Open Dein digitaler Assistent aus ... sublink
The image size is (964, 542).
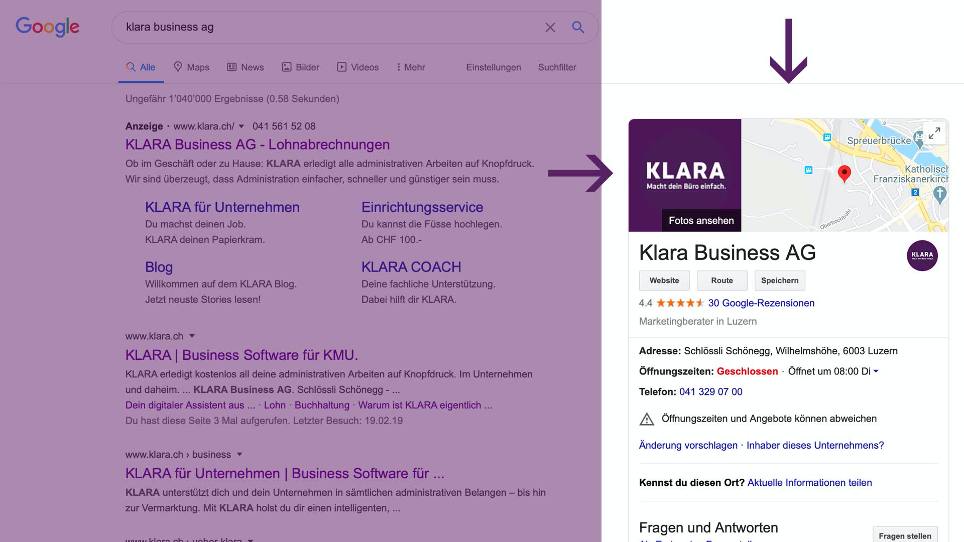coord(190,405)
